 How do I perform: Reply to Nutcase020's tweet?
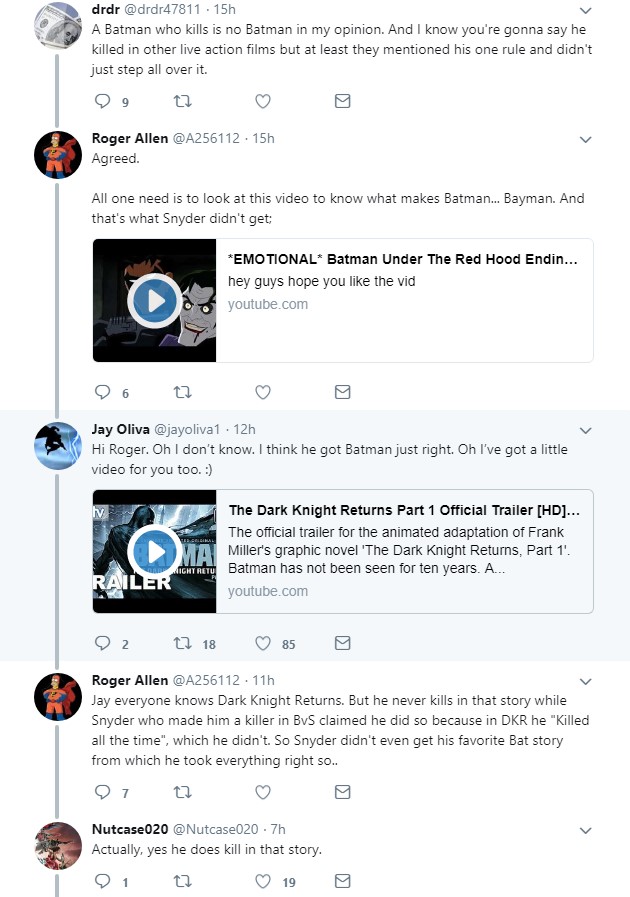tap(102, 881)
